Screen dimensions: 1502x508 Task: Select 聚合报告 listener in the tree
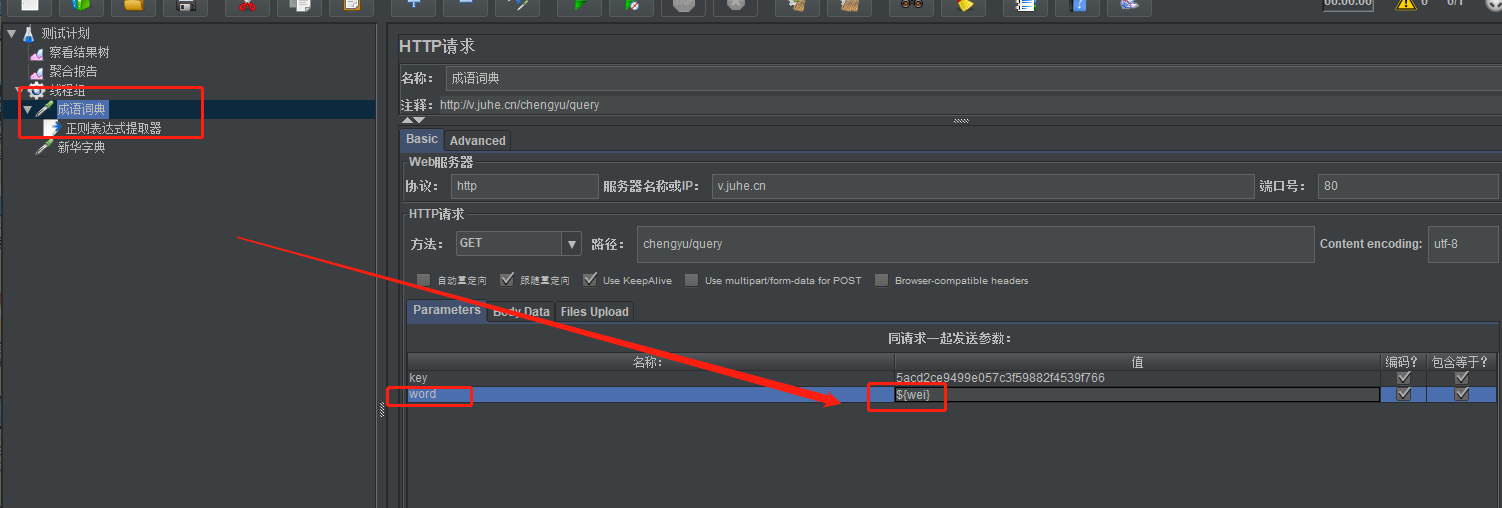(73, 71)
